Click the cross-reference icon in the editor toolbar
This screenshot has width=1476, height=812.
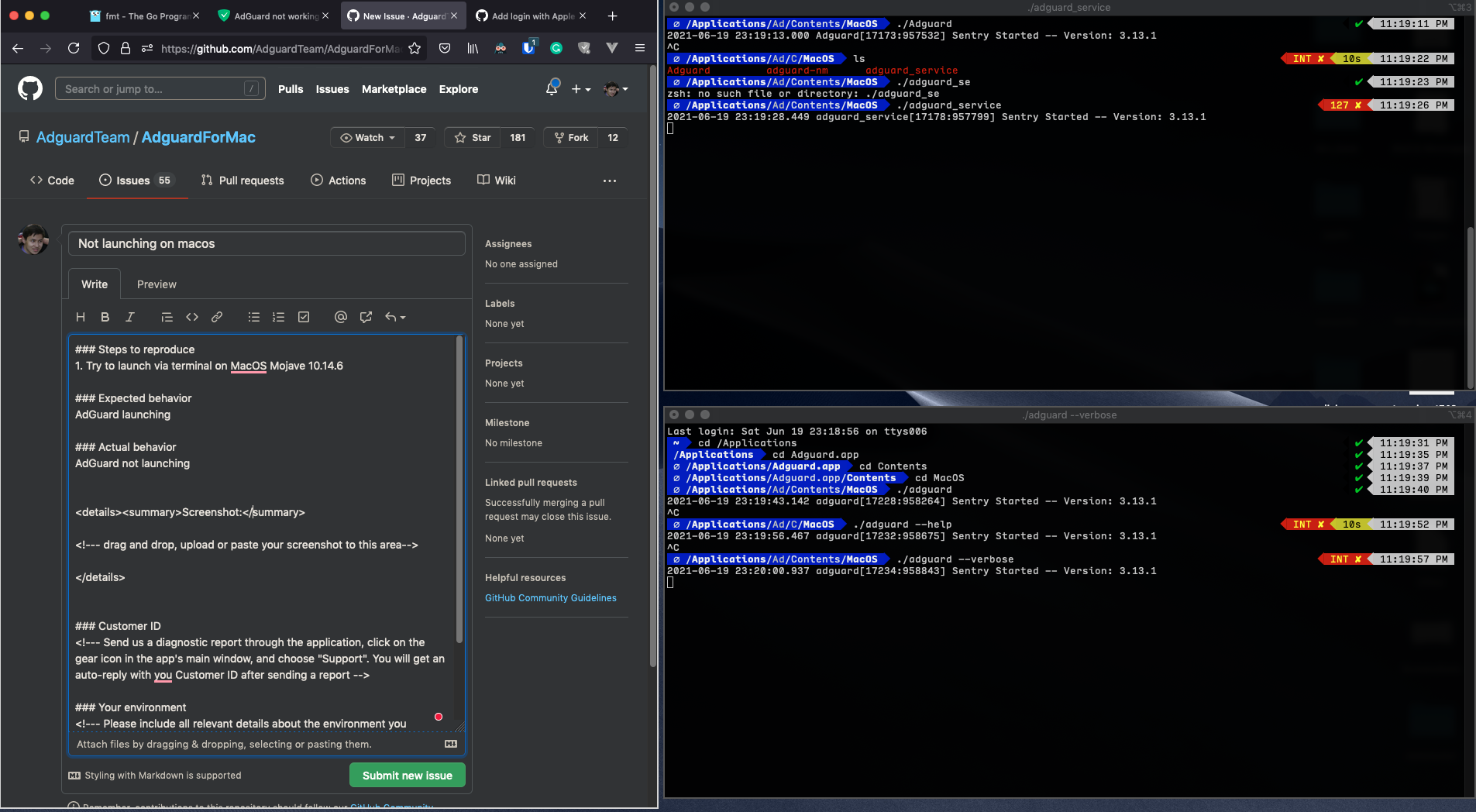pos(365,317)
